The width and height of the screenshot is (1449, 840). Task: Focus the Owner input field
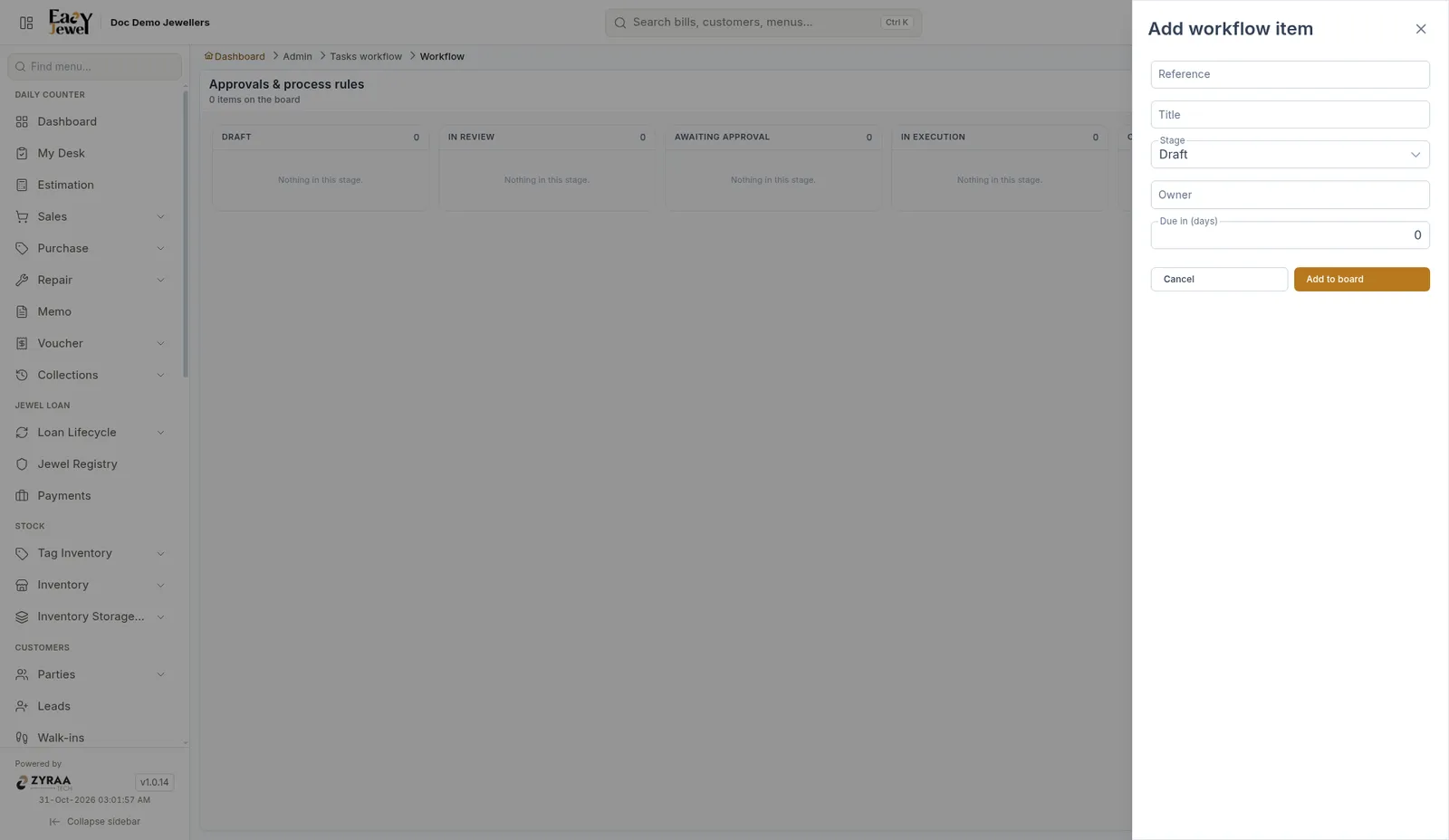click(x=1290, y=195)
